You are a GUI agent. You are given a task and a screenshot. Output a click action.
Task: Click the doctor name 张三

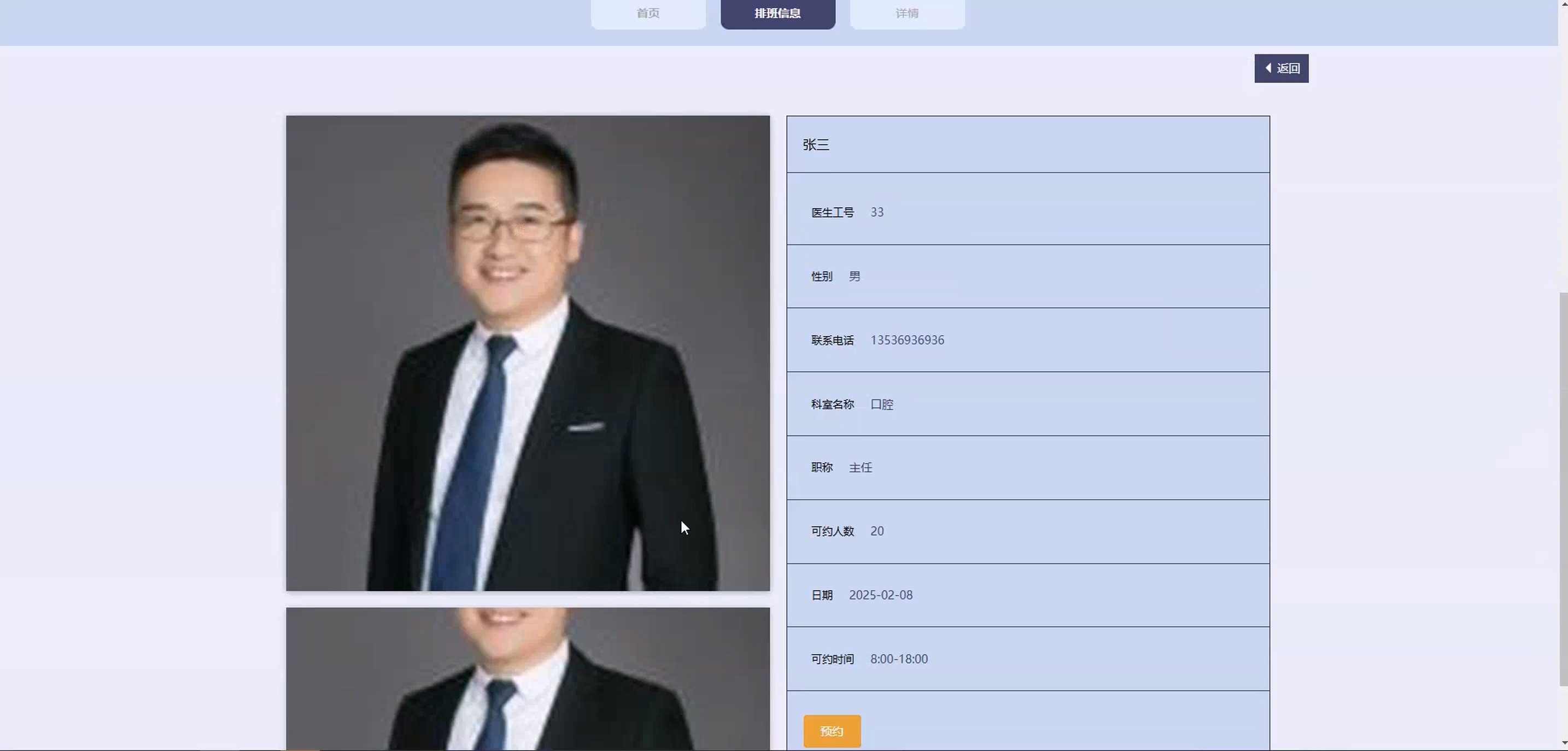(816, 145)
